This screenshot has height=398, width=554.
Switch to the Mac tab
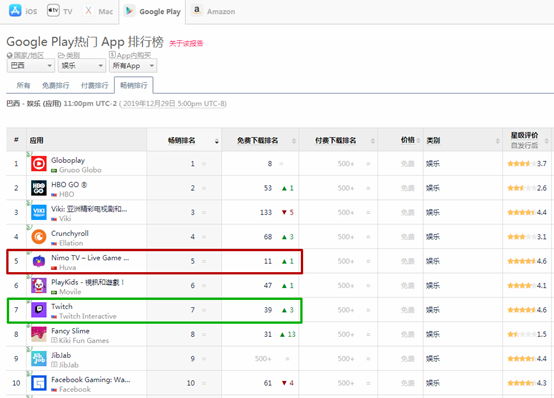click(98, 11)
